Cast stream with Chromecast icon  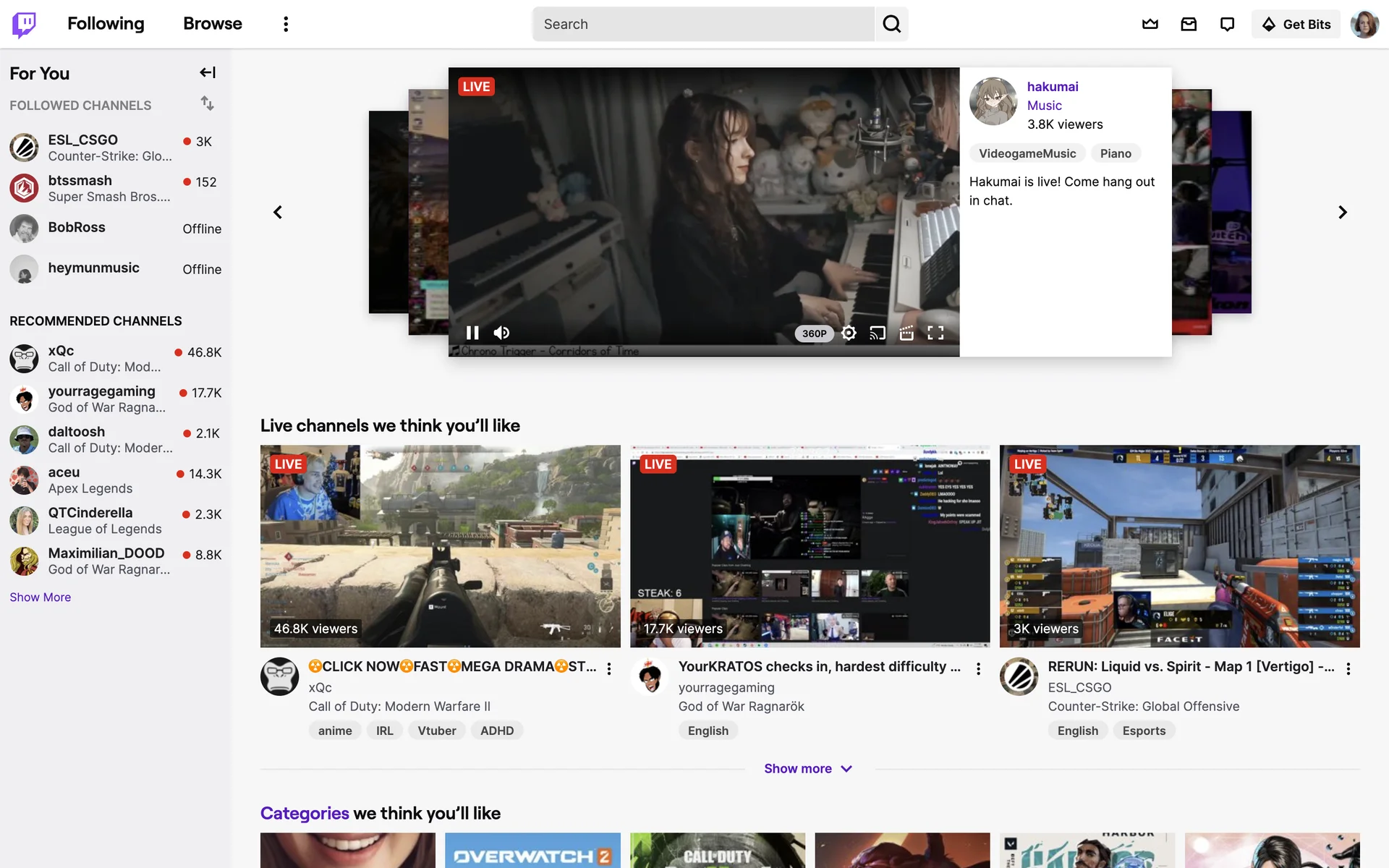[878, 333]
